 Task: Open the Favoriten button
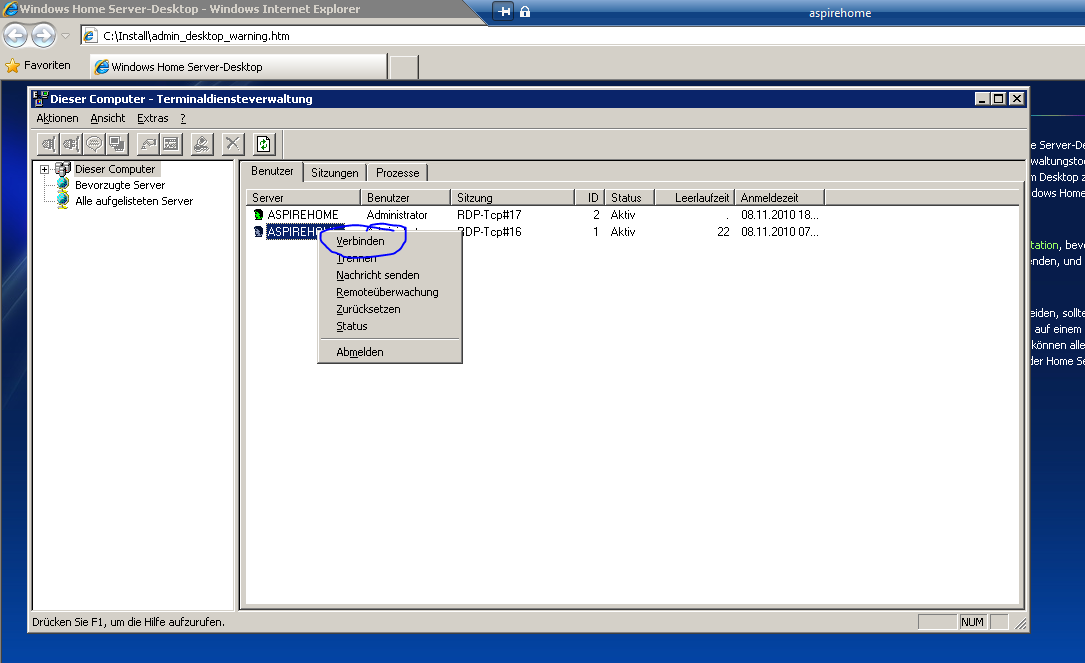pyautogui.click(x=38, y=66)
